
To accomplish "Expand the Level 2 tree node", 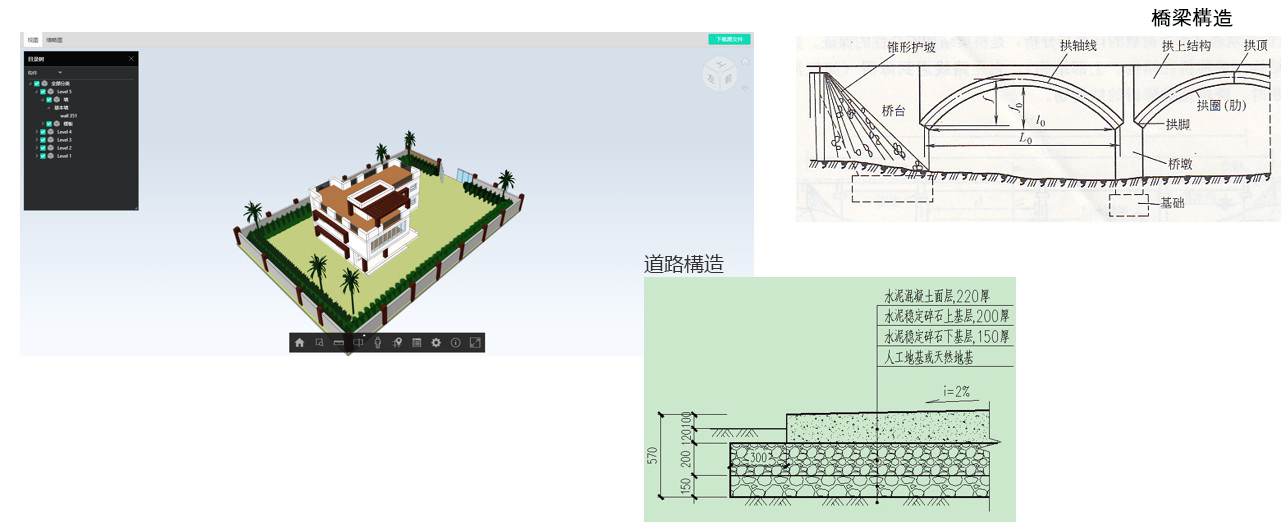I will point(36,148).
